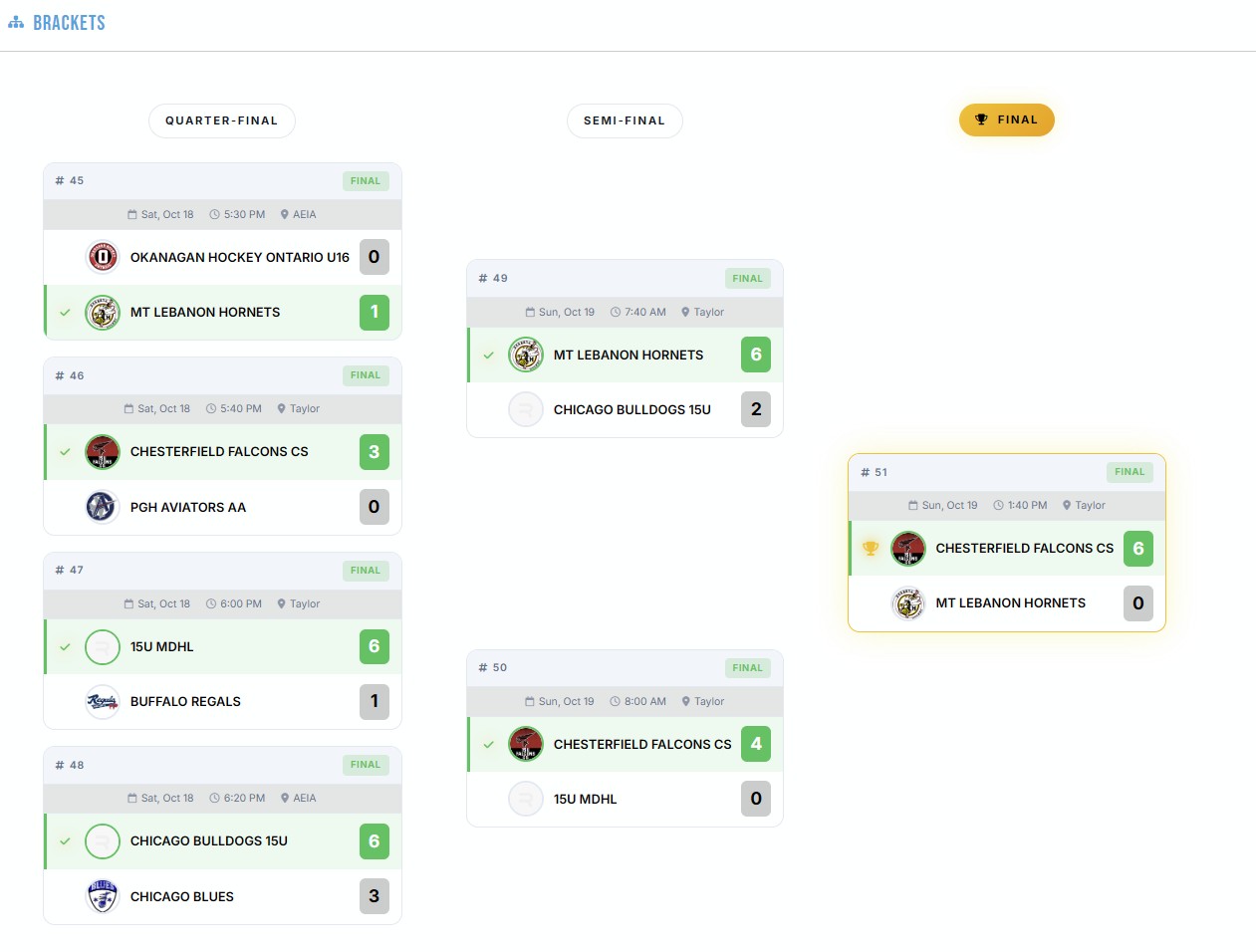Click the trophy beside Chesterfield Falcons in game 51
The height and width of the screenshot is (952, 1256).
point(871,548)
